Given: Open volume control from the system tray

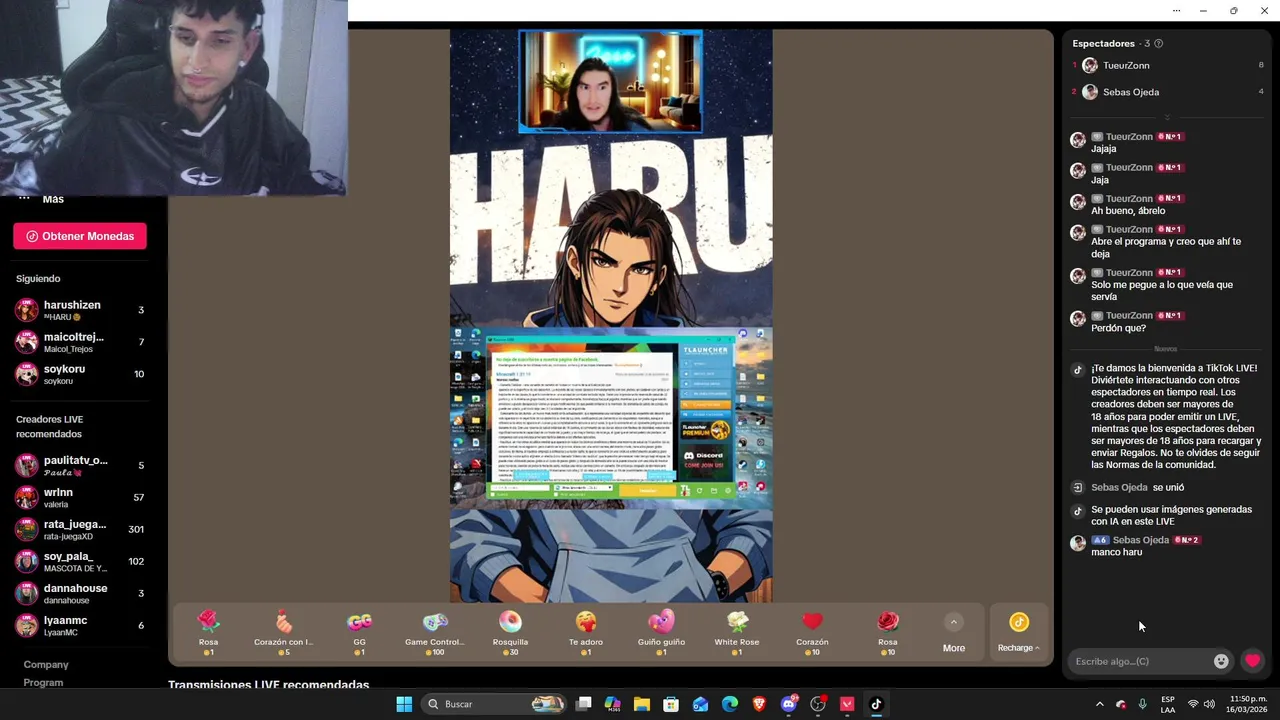Looking at the screenshot, I should 1209,704.
